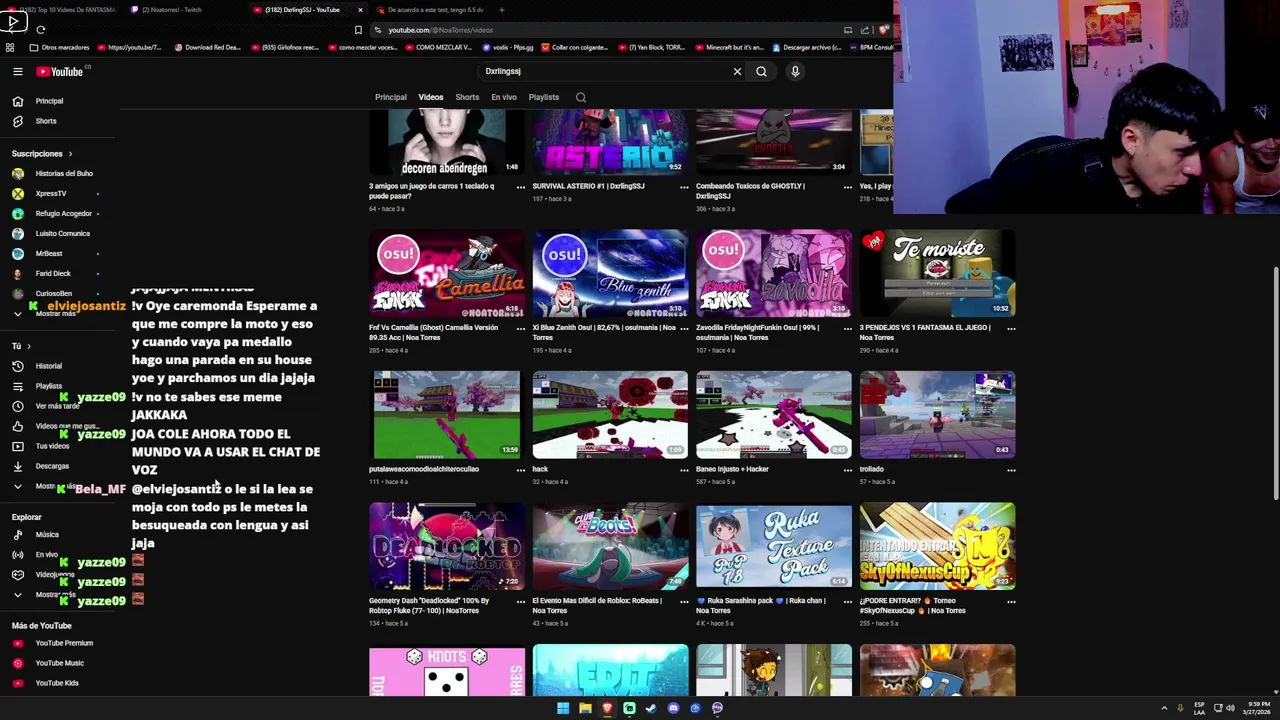Screen dimensions: 1280x720
Task: Open options menu for Zavodila Osu video
Action: click(847, 328)
